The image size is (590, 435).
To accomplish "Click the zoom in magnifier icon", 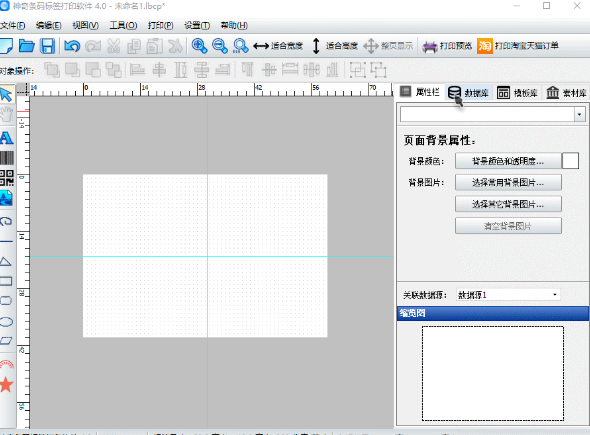I will 199,46.
